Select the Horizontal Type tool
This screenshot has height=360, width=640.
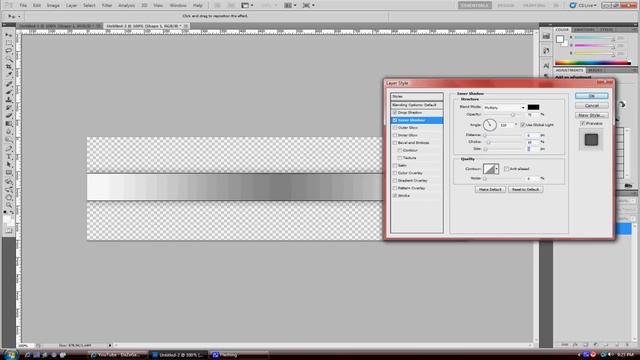coord(9,157)
